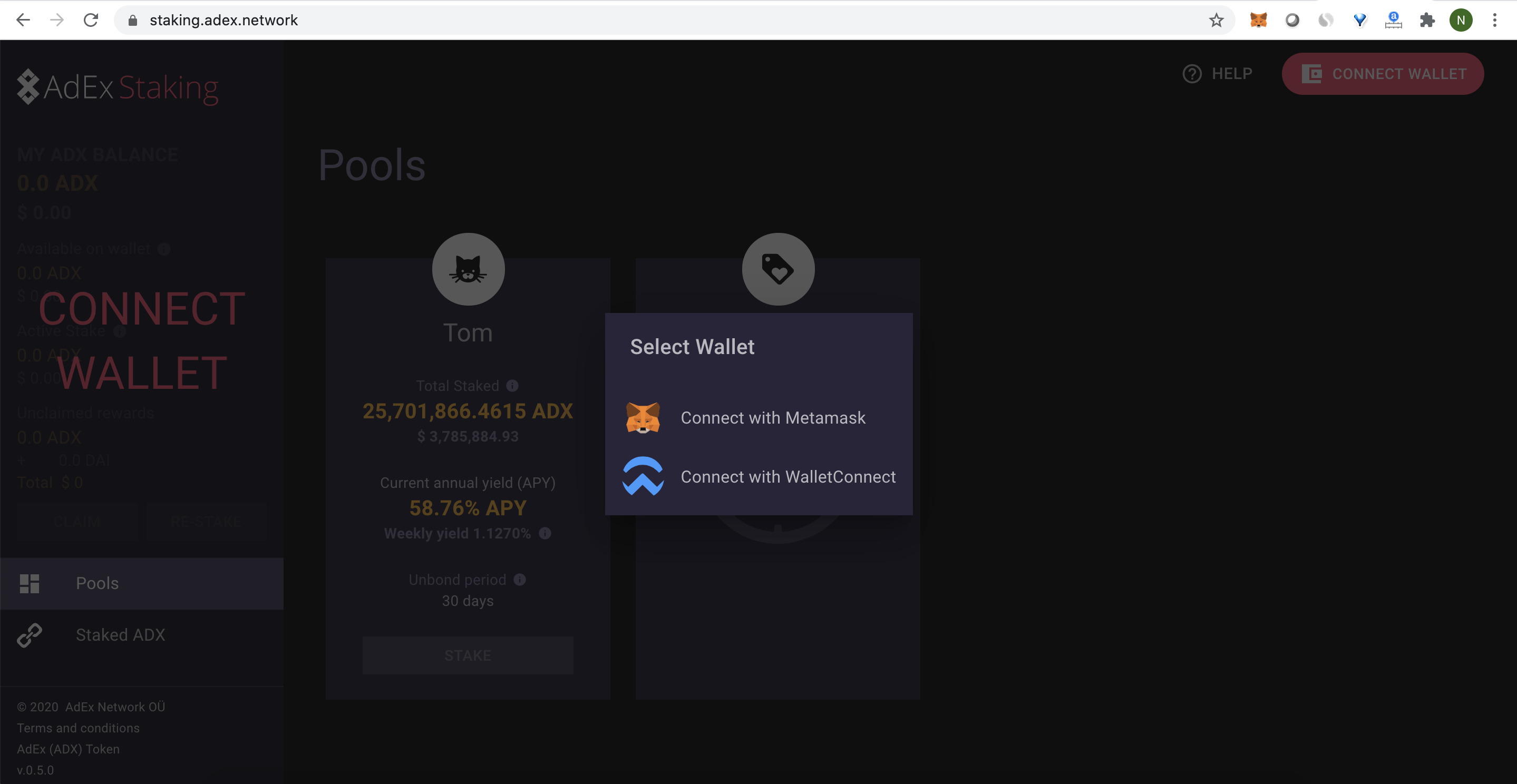The height and width of the screenshot is (784, 1517).
Task: Open Terms and conditions link
Action: coord(79,728)
